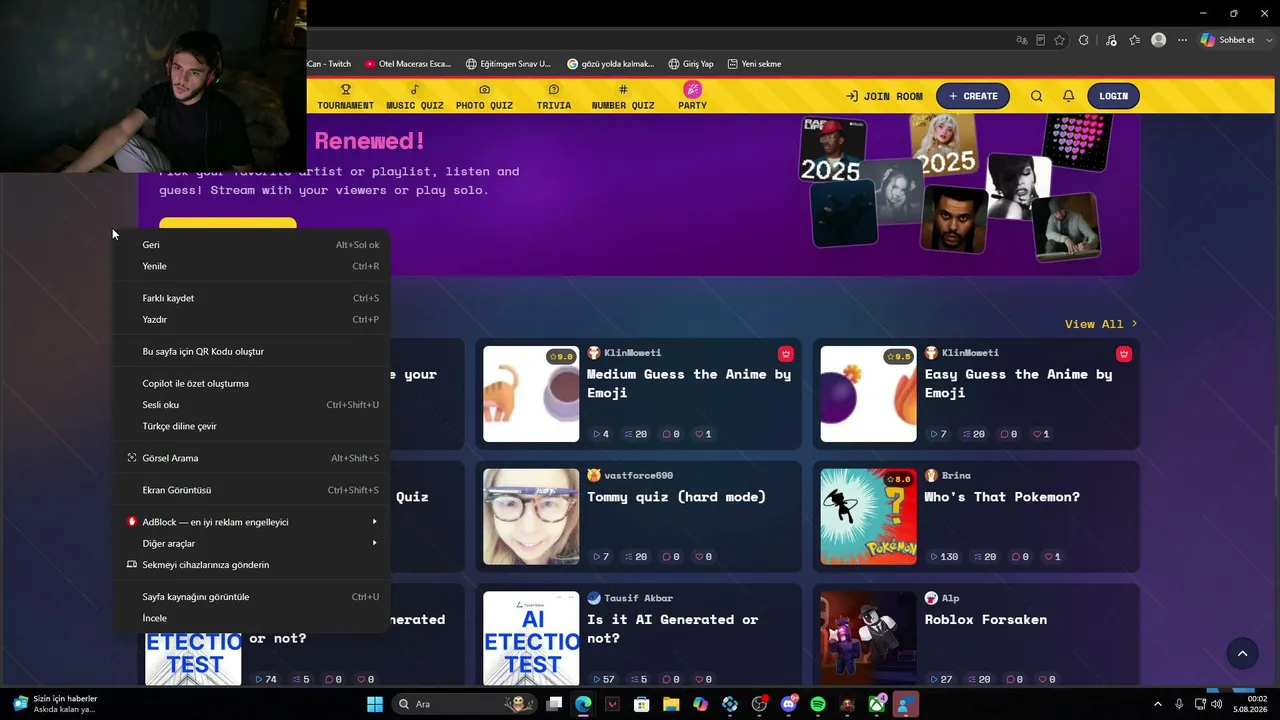This screenshot has width=1280, height=720.
Task: Click the crown badge on Easy Guess the Anime
Action: click(1124, 354)
